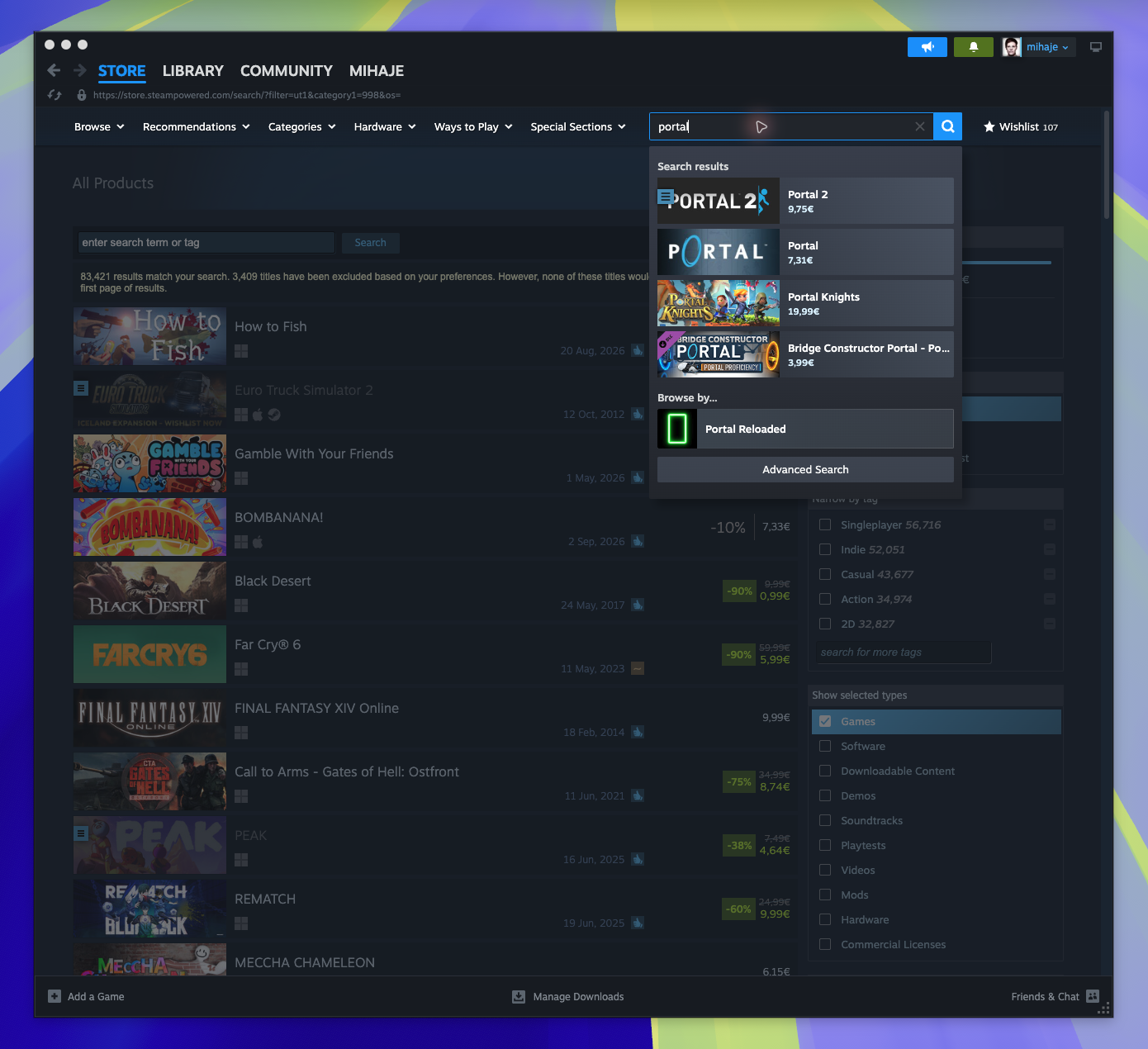Screen dimensions: 1148x1049
Task: Switch to the STORE tab
Action: (121, 71)
